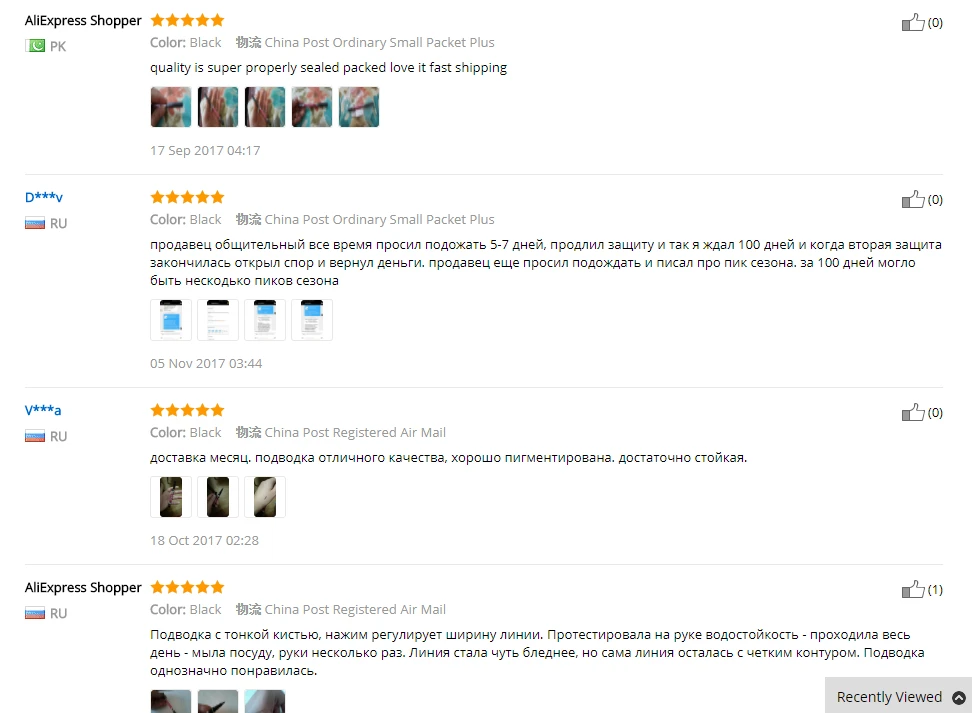972x713 pixels.
Task: View middle photo in V***a's review
Action: [x=218, y=497]
